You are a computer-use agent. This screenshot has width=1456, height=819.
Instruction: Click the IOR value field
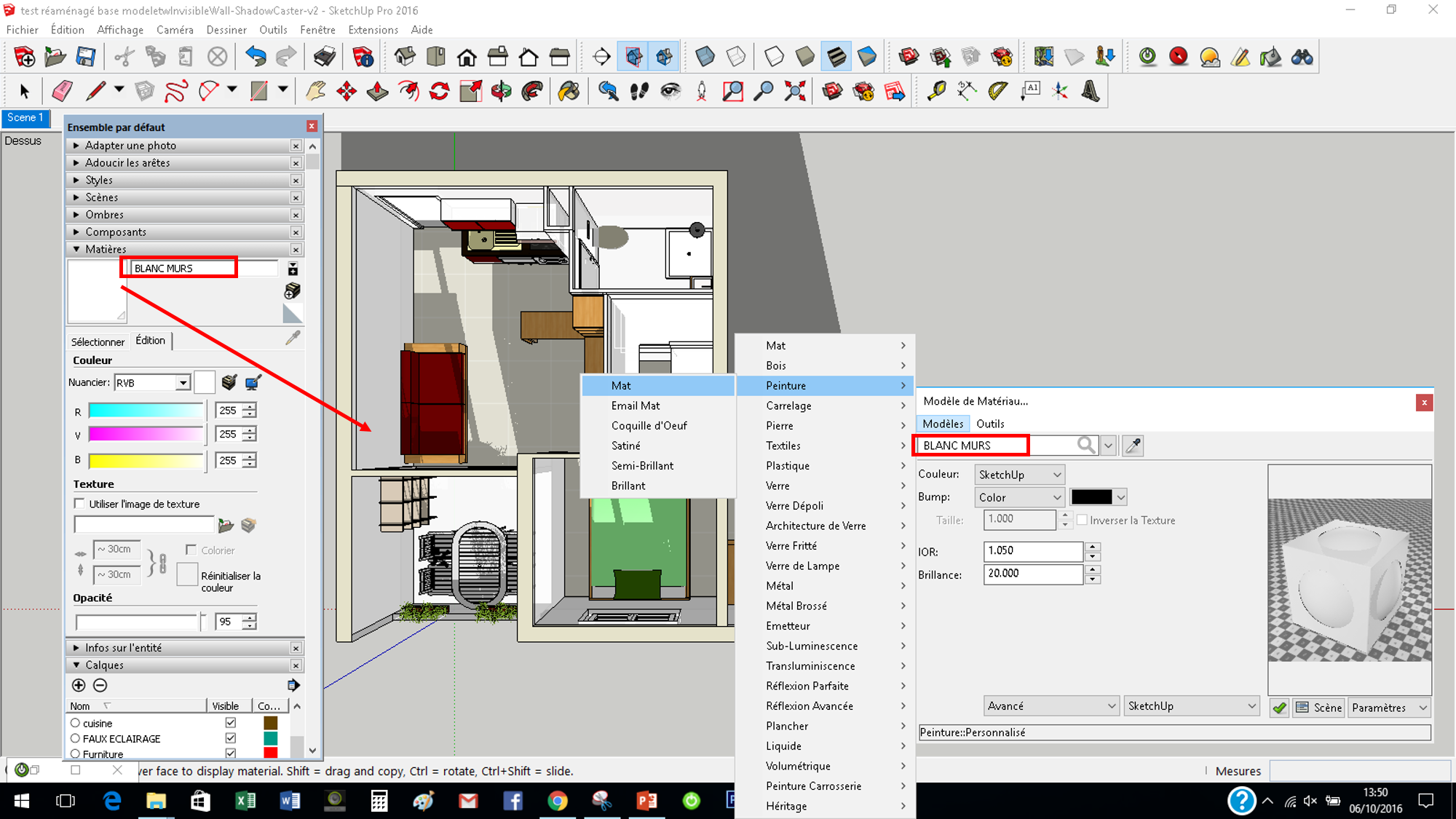coord(1033,551)
